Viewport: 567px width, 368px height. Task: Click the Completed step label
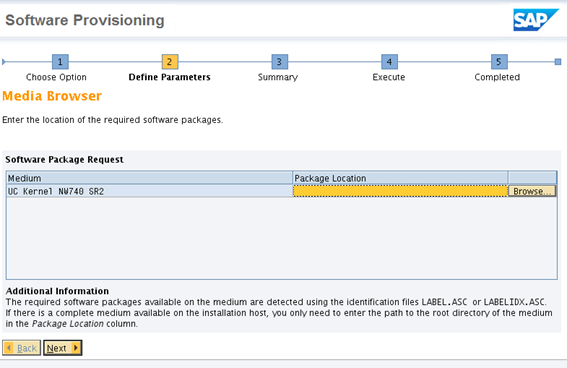497,77
